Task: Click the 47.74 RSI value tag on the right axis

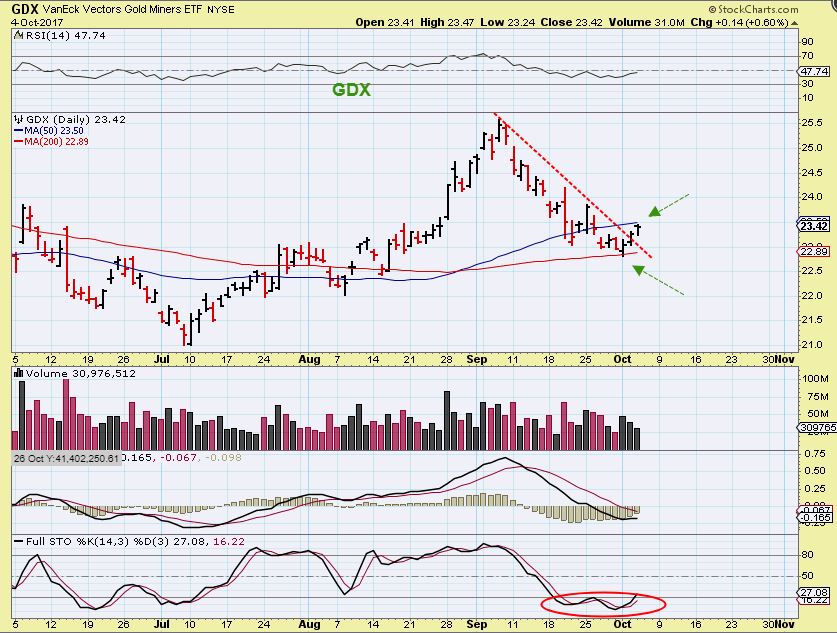Action: (x=814, y=71)
